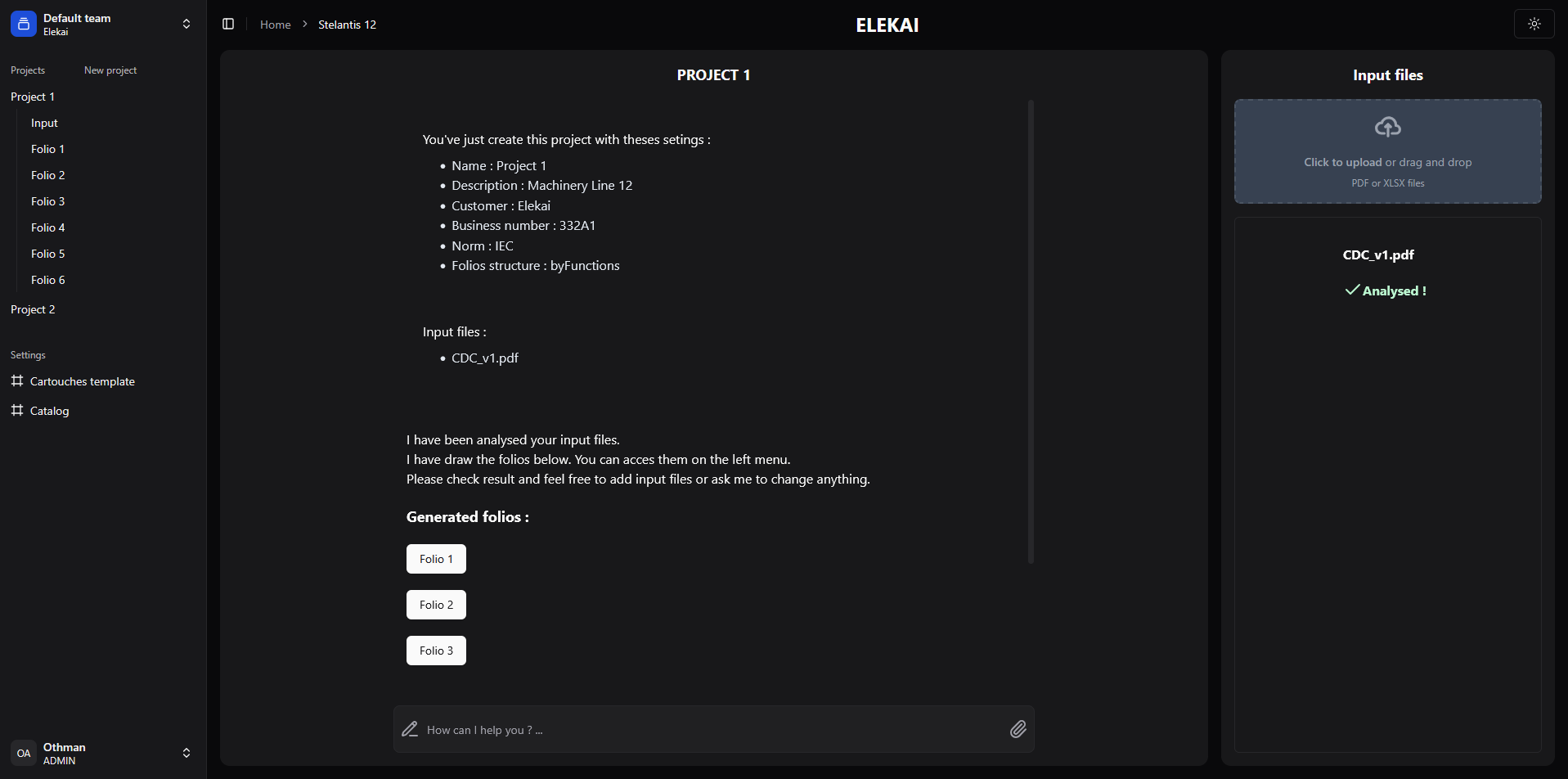1568x779 pixels.
Task: Open the generated Folio 2 button
Action: [436, 605]
